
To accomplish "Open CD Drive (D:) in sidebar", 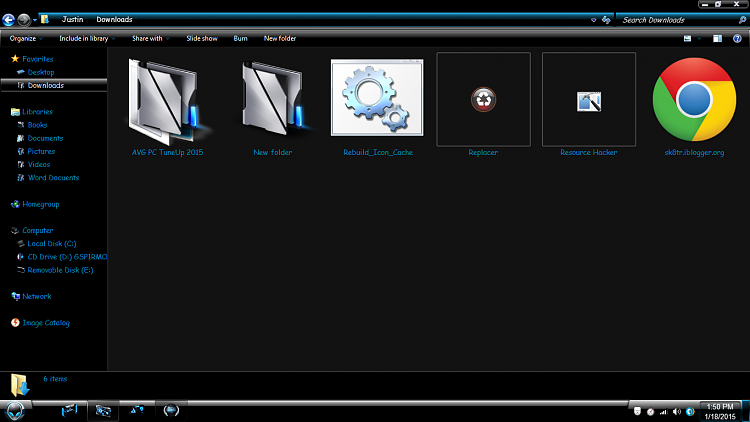I will [67, 257].
